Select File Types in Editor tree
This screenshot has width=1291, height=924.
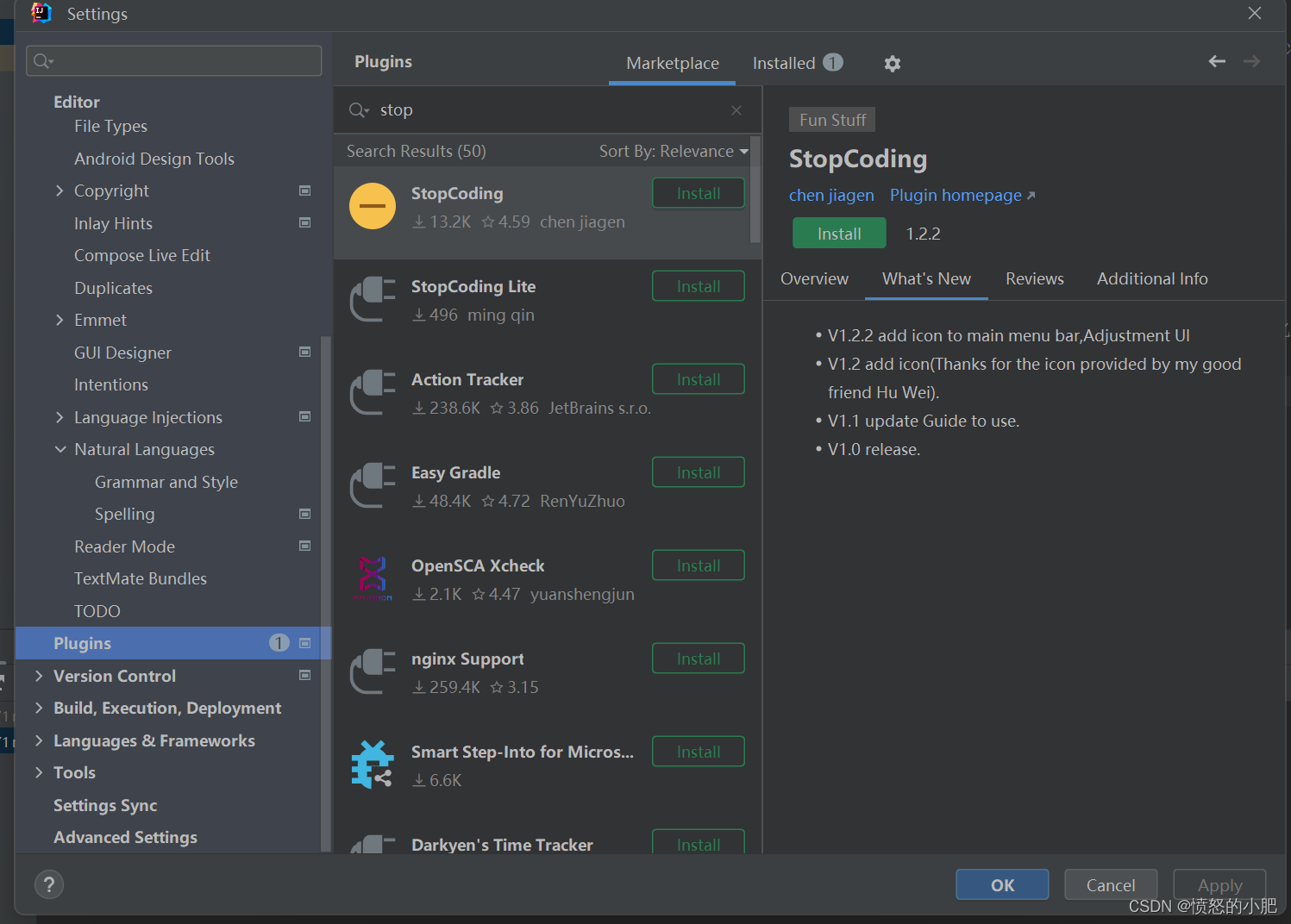110,126
